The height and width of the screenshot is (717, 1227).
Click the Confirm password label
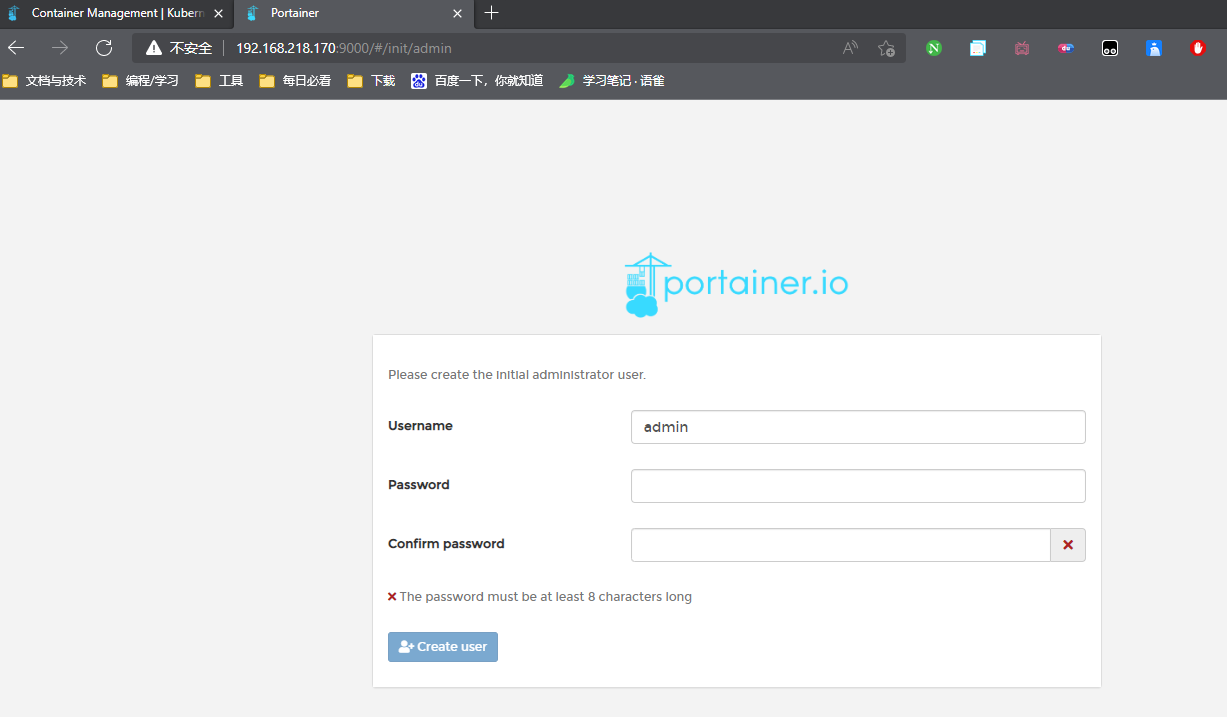tap(446, 544)
